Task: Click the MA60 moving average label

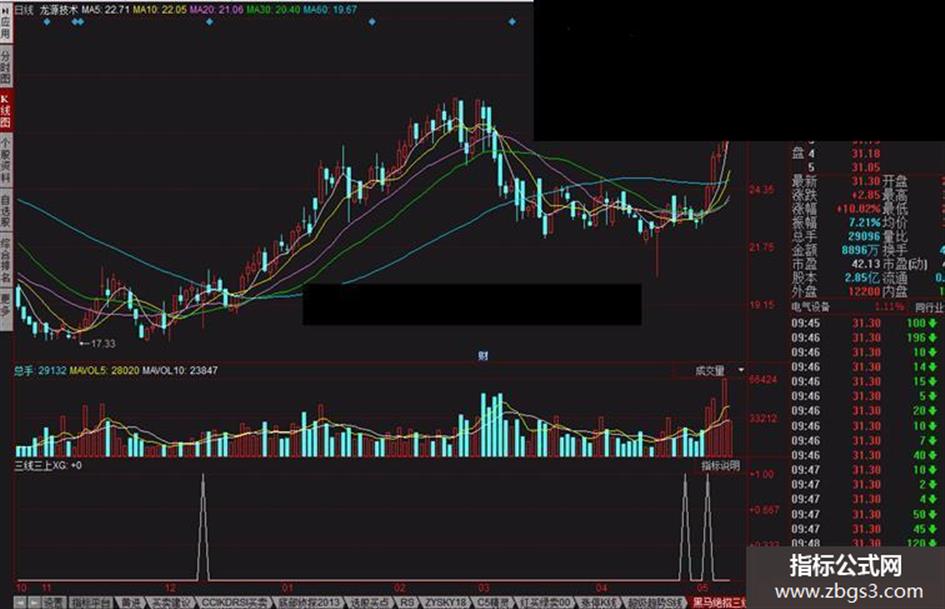Action: [330, 10]
